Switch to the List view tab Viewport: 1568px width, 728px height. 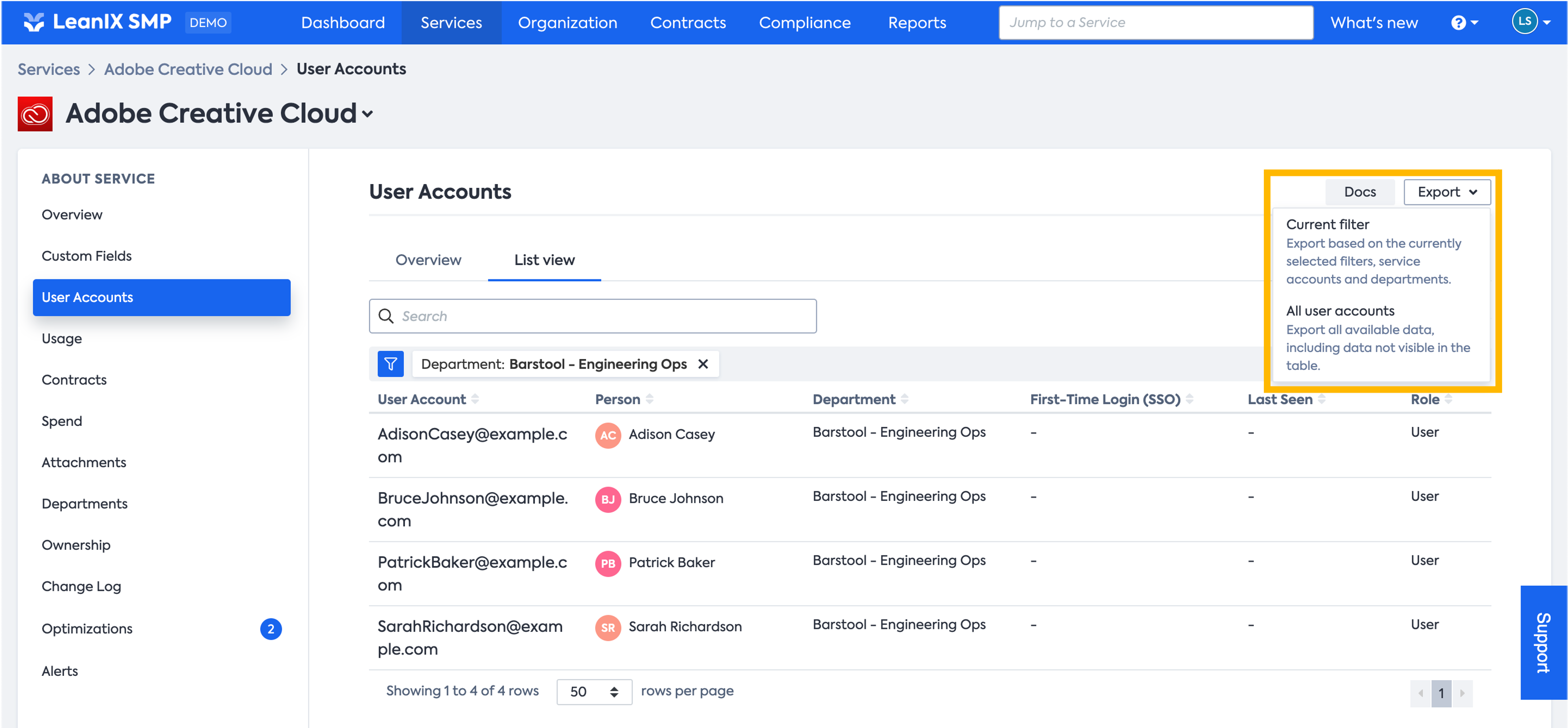544,260
